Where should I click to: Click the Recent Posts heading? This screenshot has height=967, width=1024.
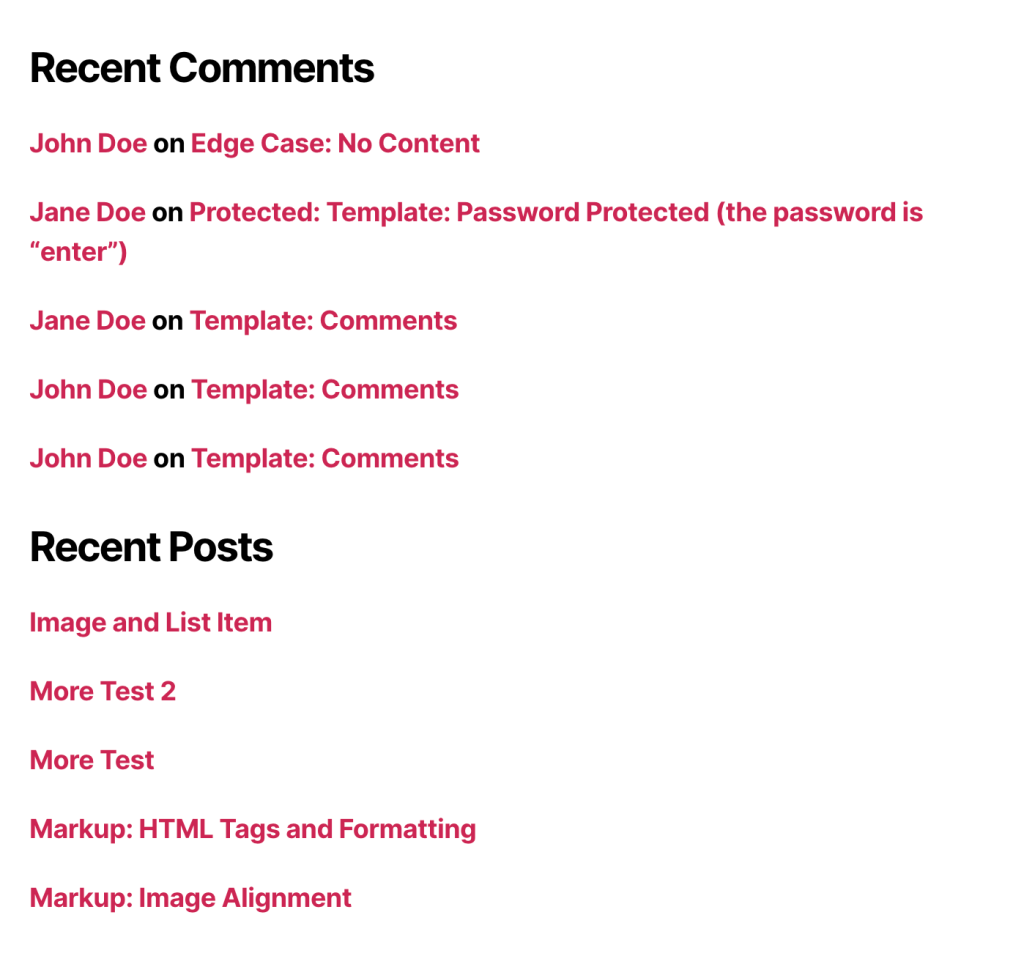coord(152,547)
